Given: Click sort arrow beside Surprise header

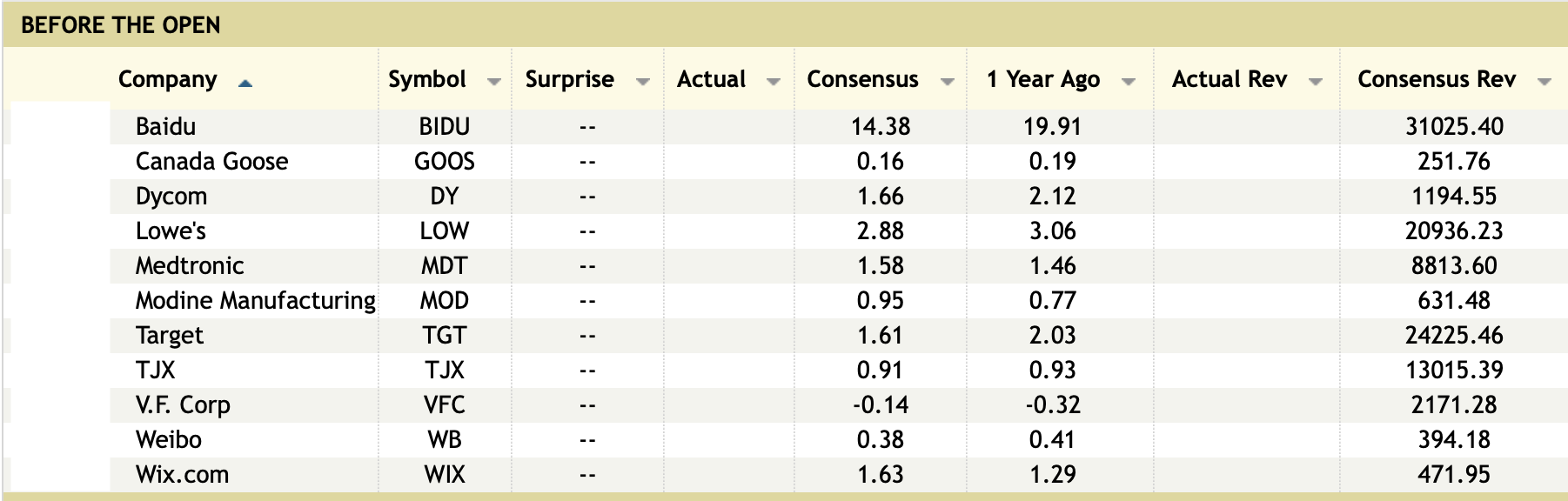Looking at the screenshot, I should click(x=643, y=82).
